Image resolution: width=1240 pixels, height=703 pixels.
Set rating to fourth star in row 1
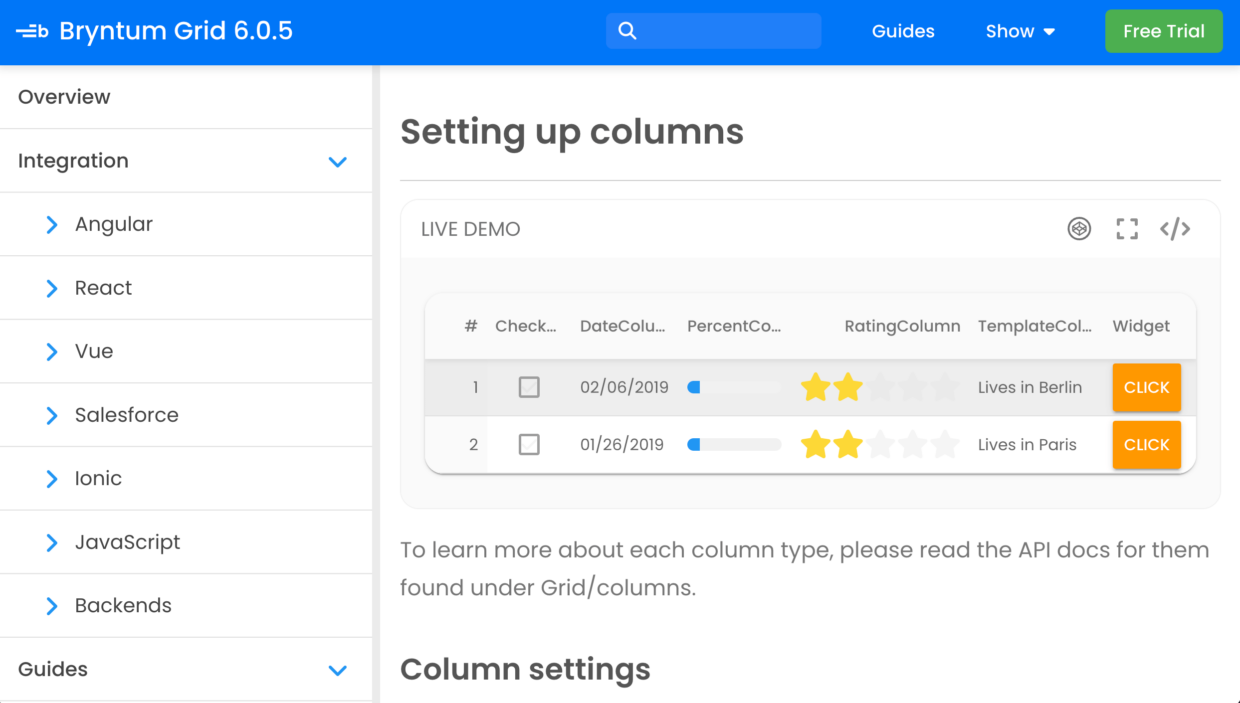912,387
